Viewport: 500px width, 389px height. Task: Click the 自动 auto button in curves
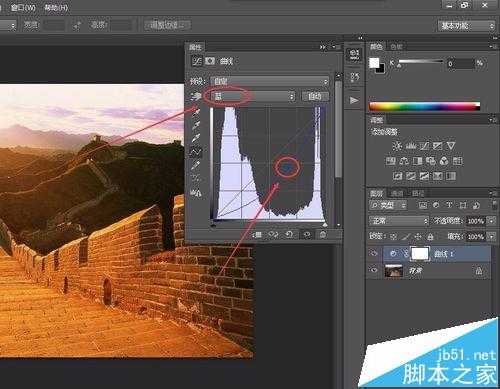point(315,97)
